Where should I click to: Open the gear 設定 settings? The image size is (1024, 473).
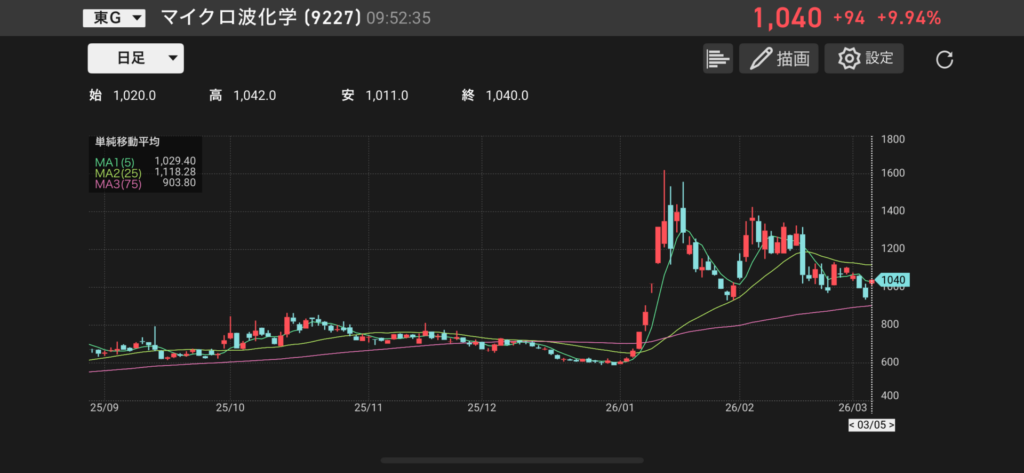[x=864, y=58]
